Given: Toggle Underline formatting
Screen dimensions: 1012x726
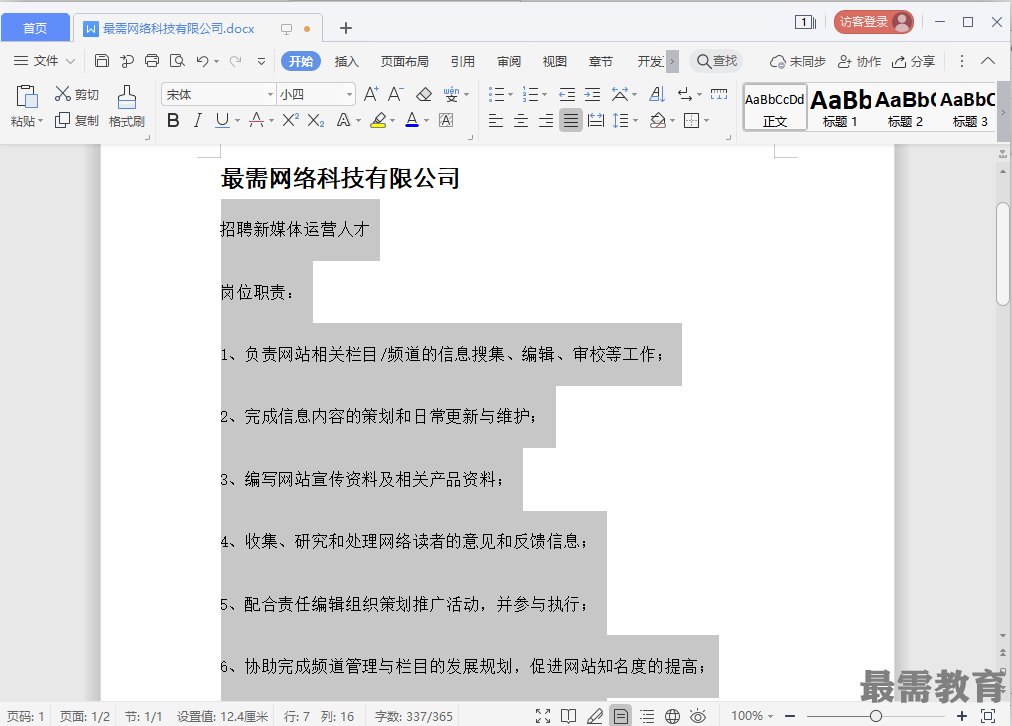Looking at the screenshot, I should point(222,120).
